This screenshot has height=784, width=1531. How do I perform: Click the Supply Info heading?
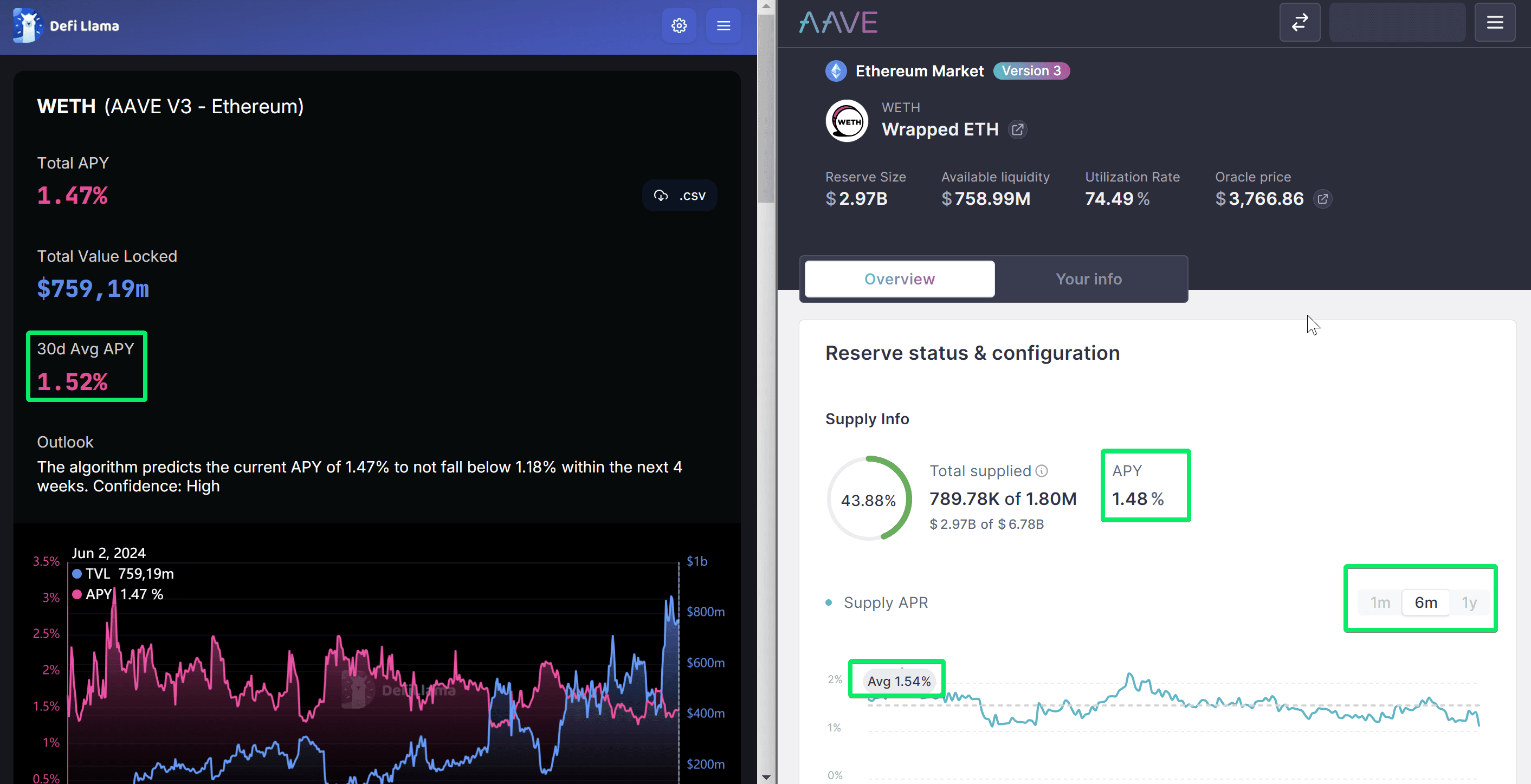point(867,419)
